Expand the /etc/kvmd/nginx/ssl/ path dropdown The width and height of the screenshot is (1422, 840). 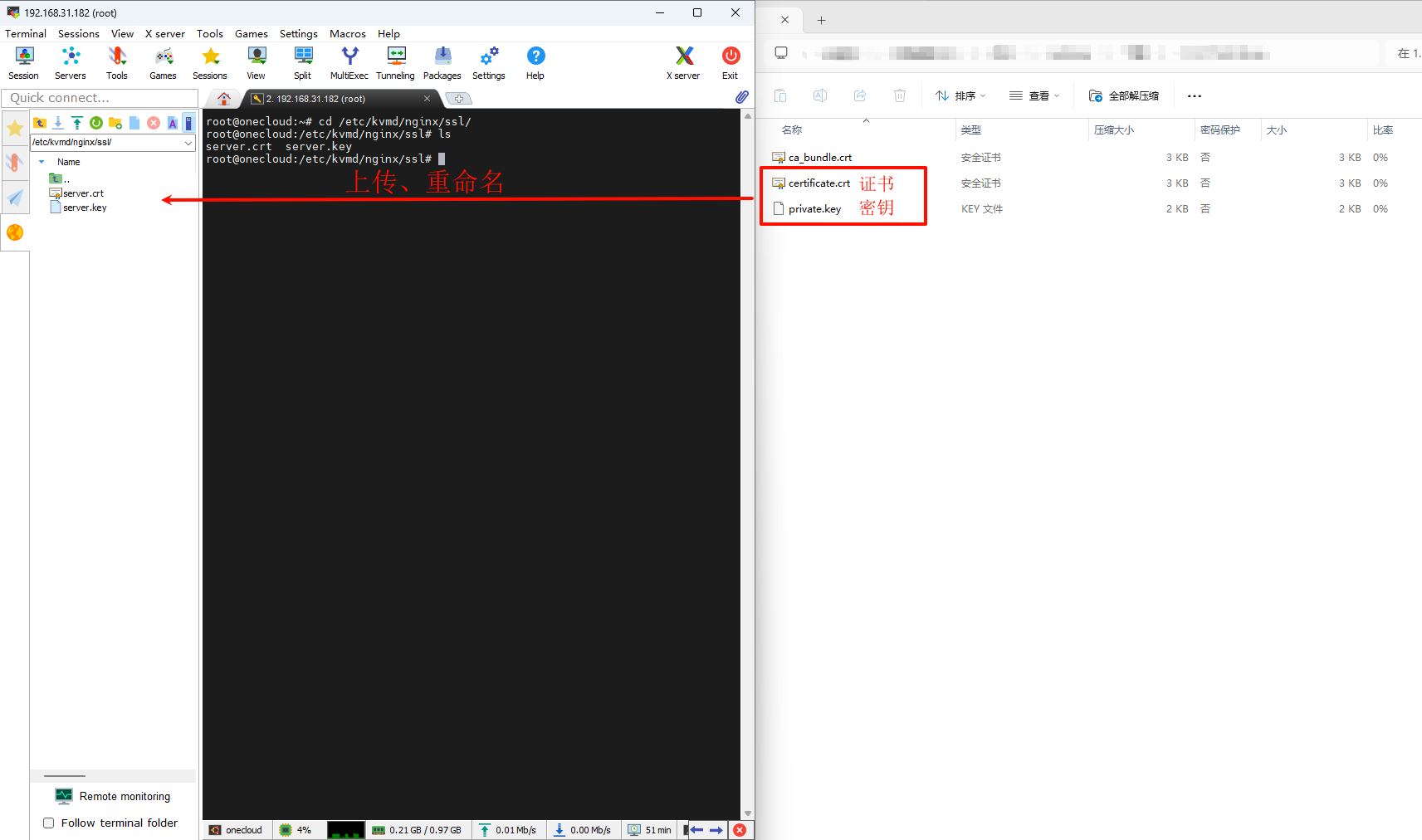188,143
